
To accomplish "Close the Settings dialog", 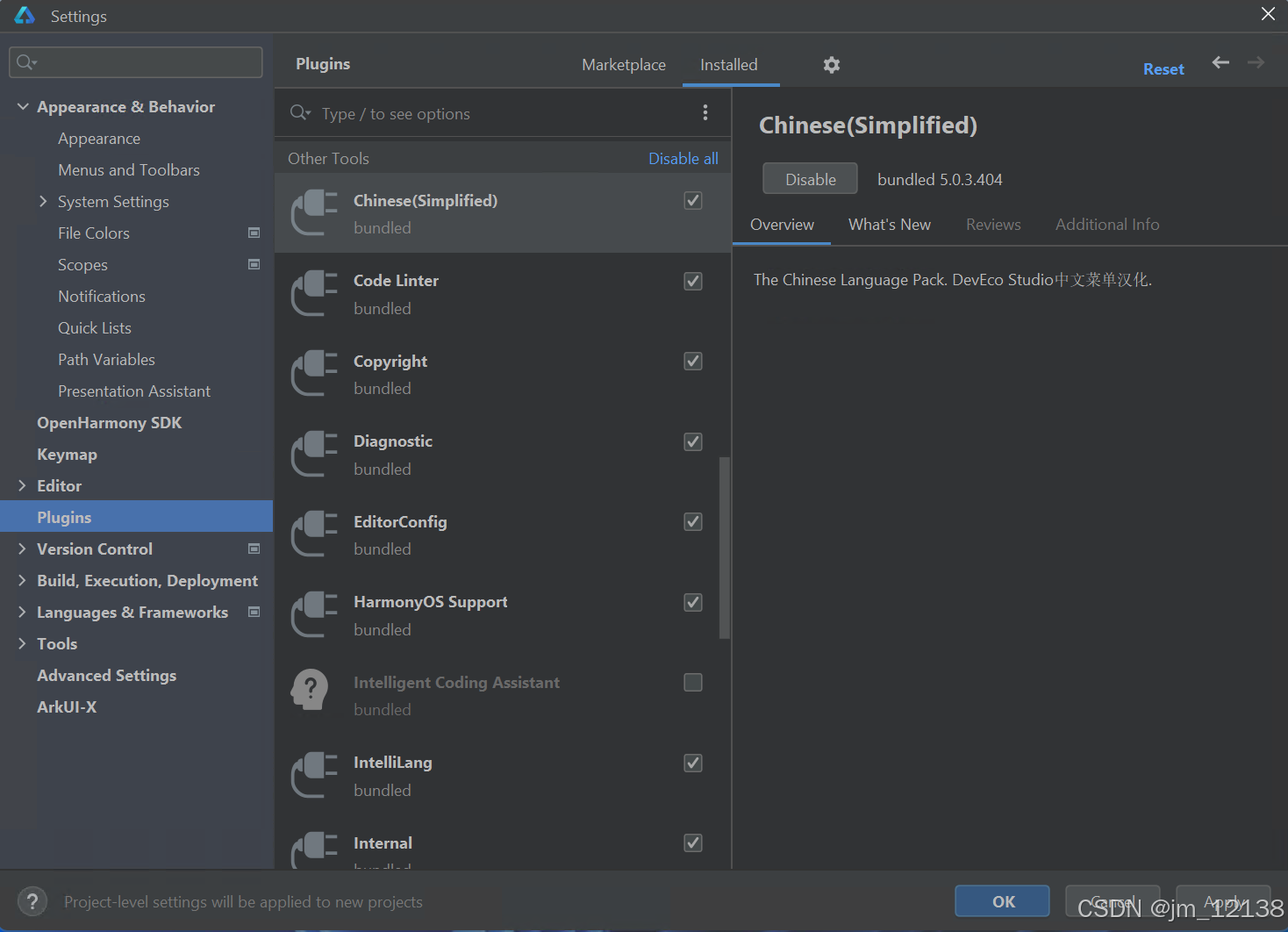I will tap(1268, 14).
